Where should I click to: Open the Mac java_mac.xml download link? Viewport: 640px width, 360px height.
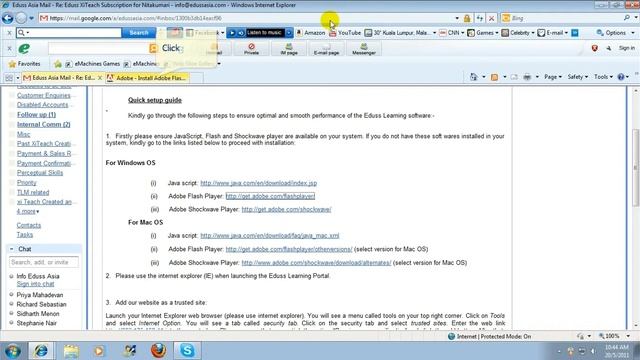point(269,236)
